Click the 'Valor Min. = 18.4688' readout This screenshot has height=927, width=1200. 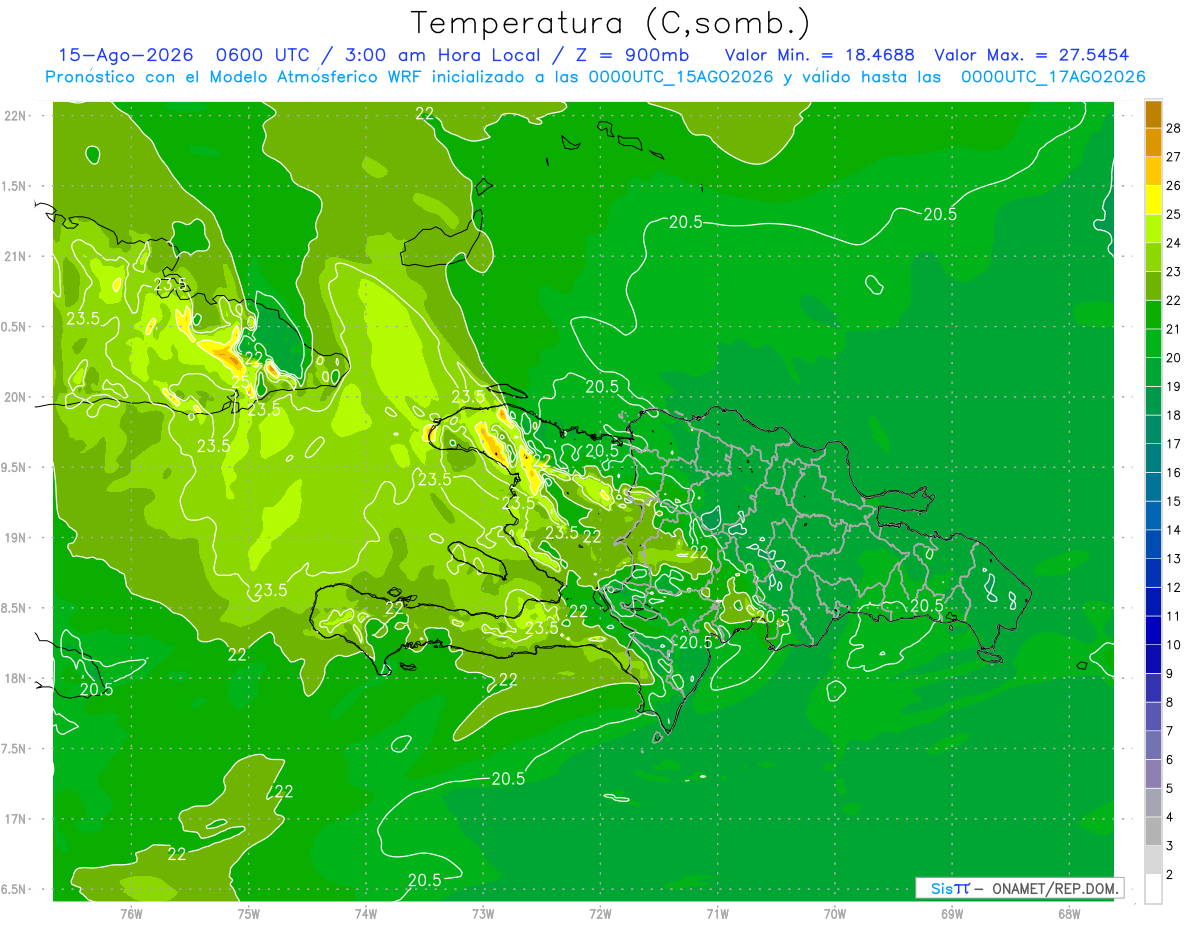819,55
